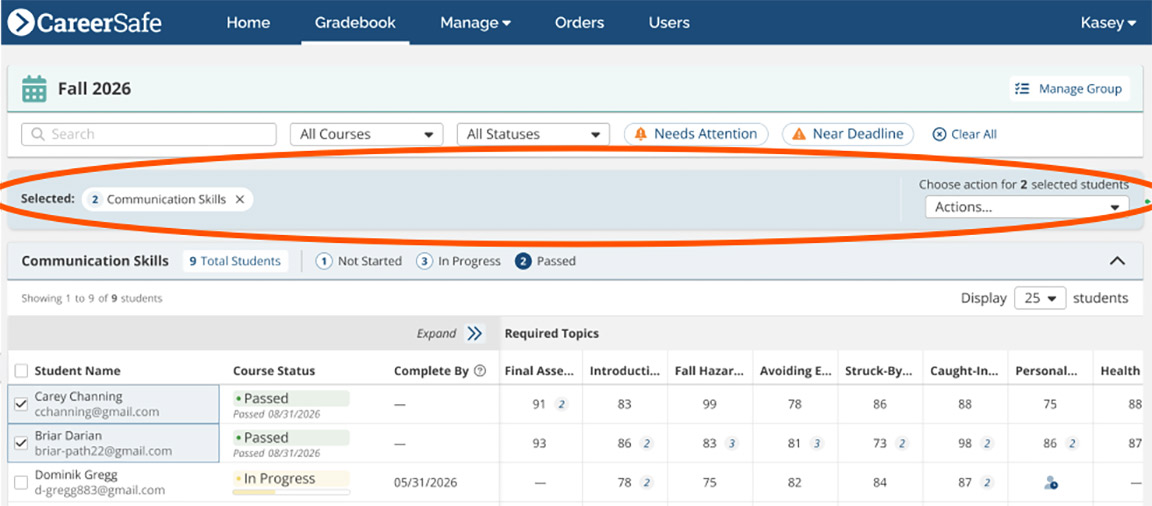Click Briar Darian's Passed status
Viewport: 1152px width, 506px height.
(x=291, y=438)
